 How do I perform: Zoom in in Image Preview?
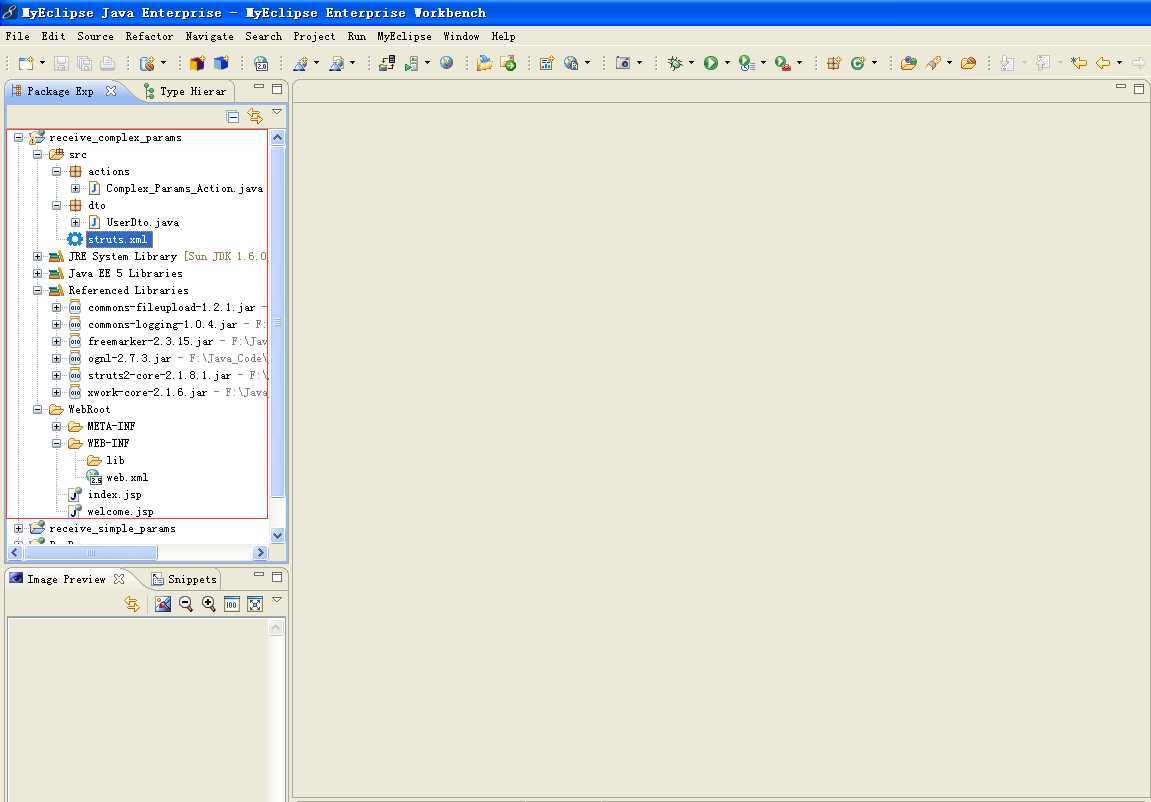click(208, 604)
